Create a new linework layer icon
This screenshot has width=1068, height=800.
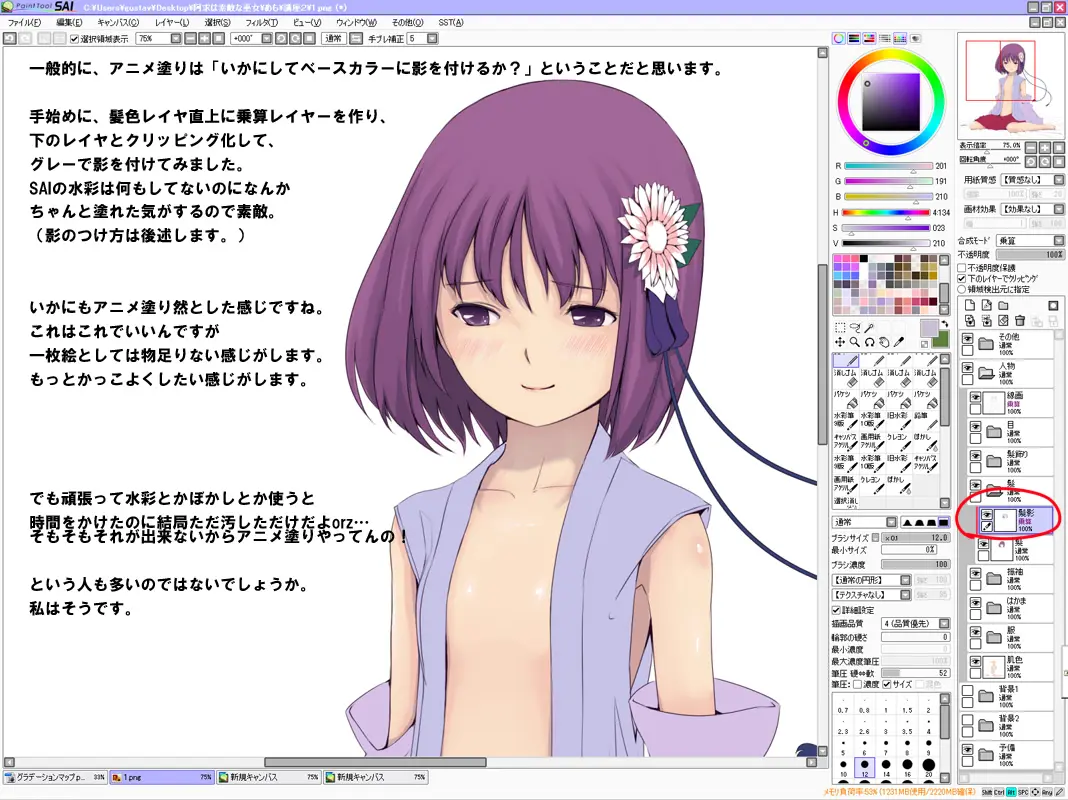(986, 305)
